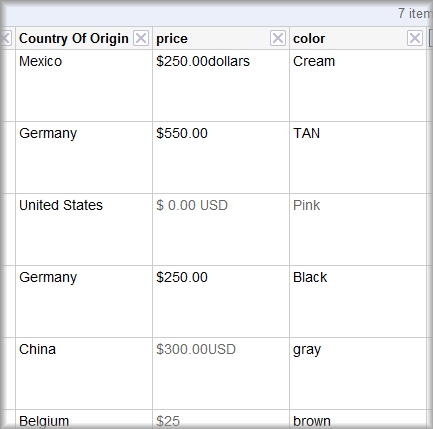Select the Country Of Origin column header
This screenshot has width=433, height=429.
(x=74, y=38)
